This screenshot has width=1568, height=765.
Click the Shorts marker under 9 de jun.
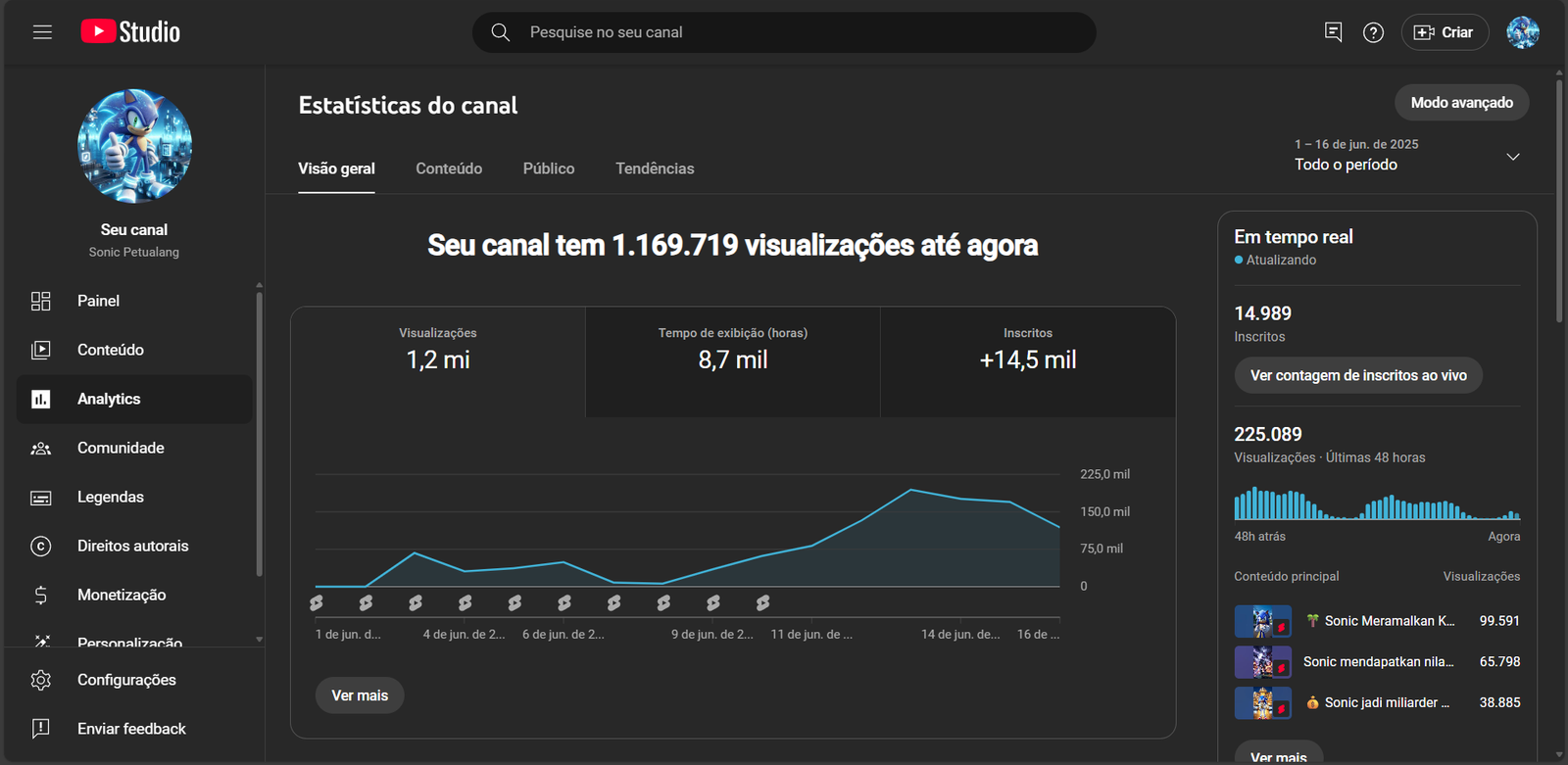[713, 602]
